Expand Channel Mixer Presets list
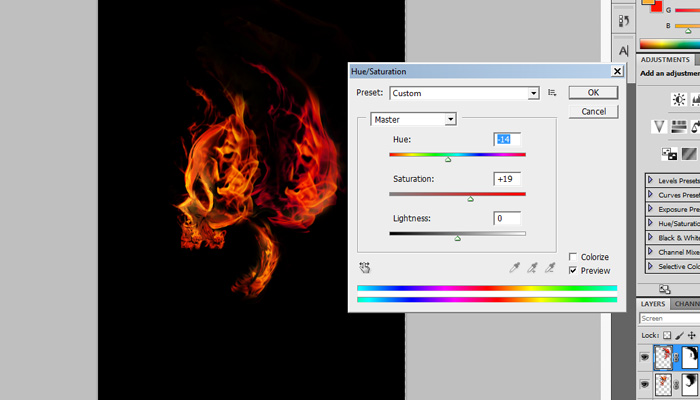700x400 pixels. pyautogui.click(x=650, y=251)
